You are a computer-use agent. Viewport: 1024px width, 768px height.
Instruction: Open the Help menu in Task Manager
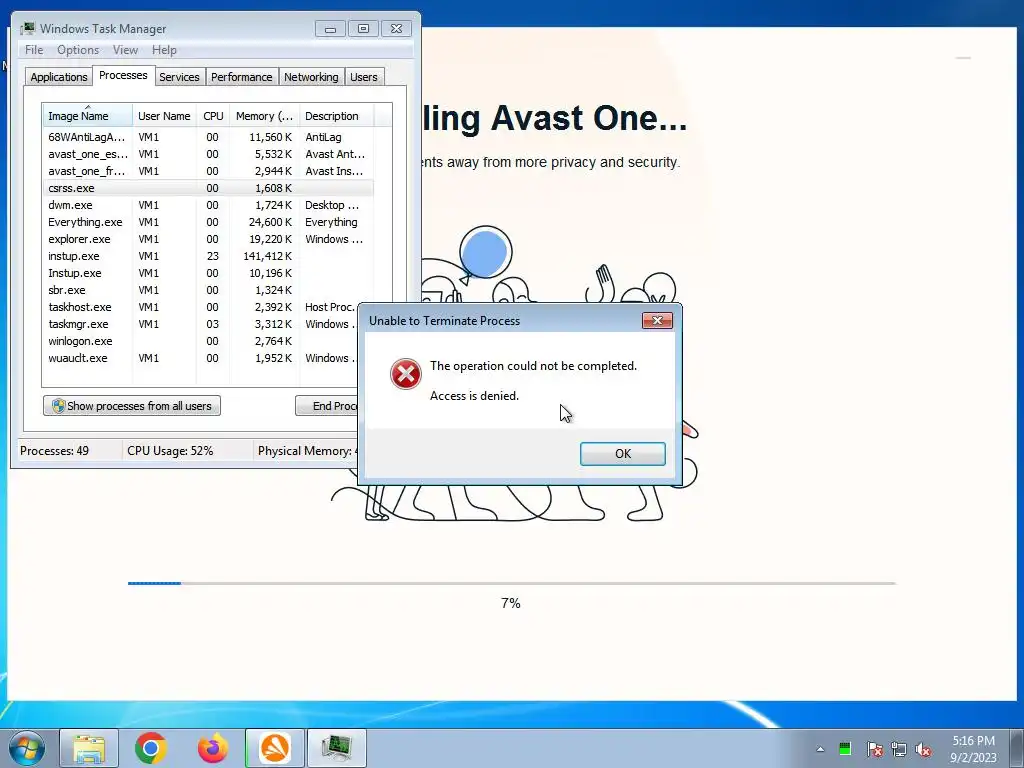pos(164,50)
